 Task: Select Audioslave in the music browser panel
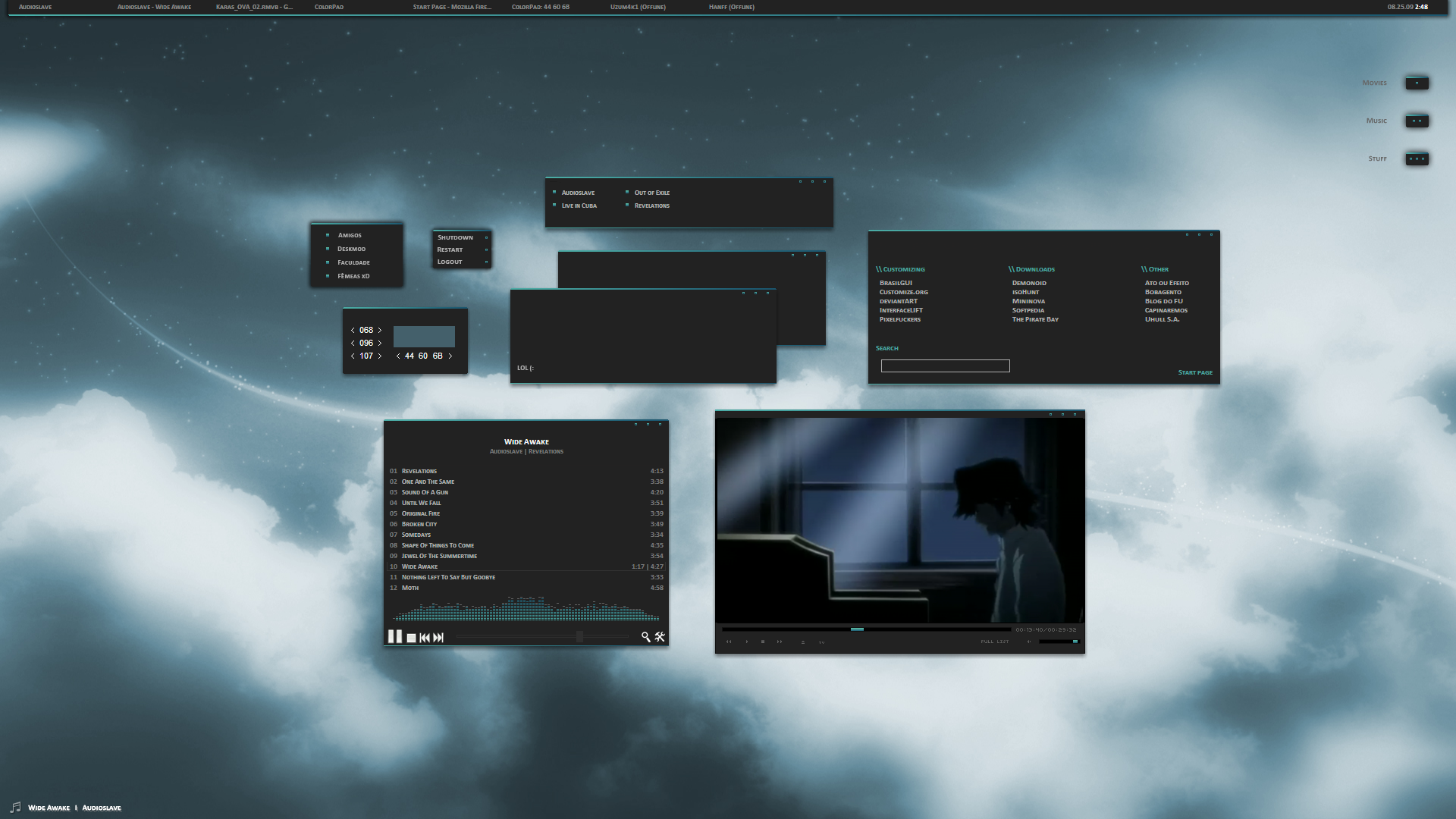point(578,193)
